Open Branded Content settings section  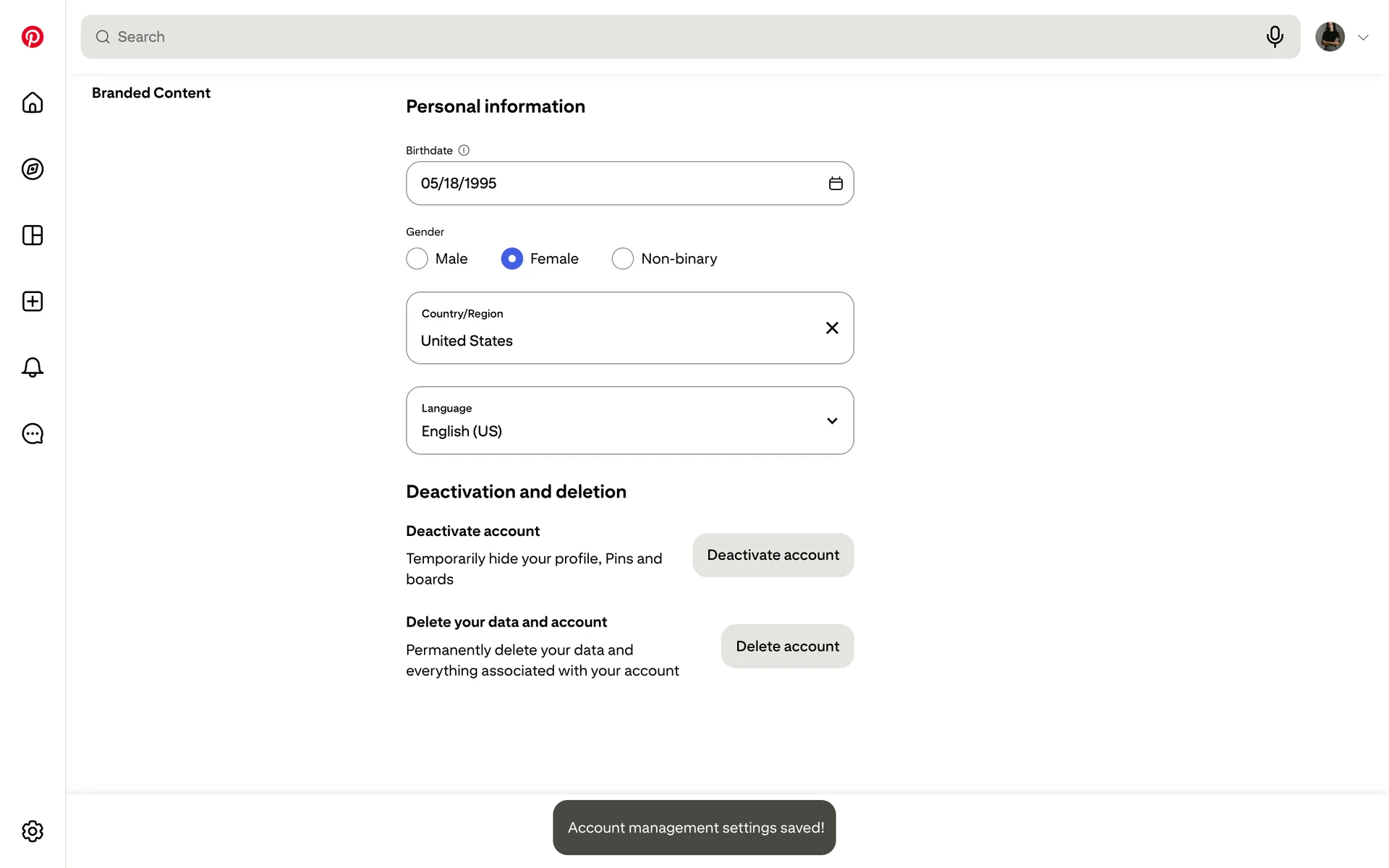coord(151,93)
